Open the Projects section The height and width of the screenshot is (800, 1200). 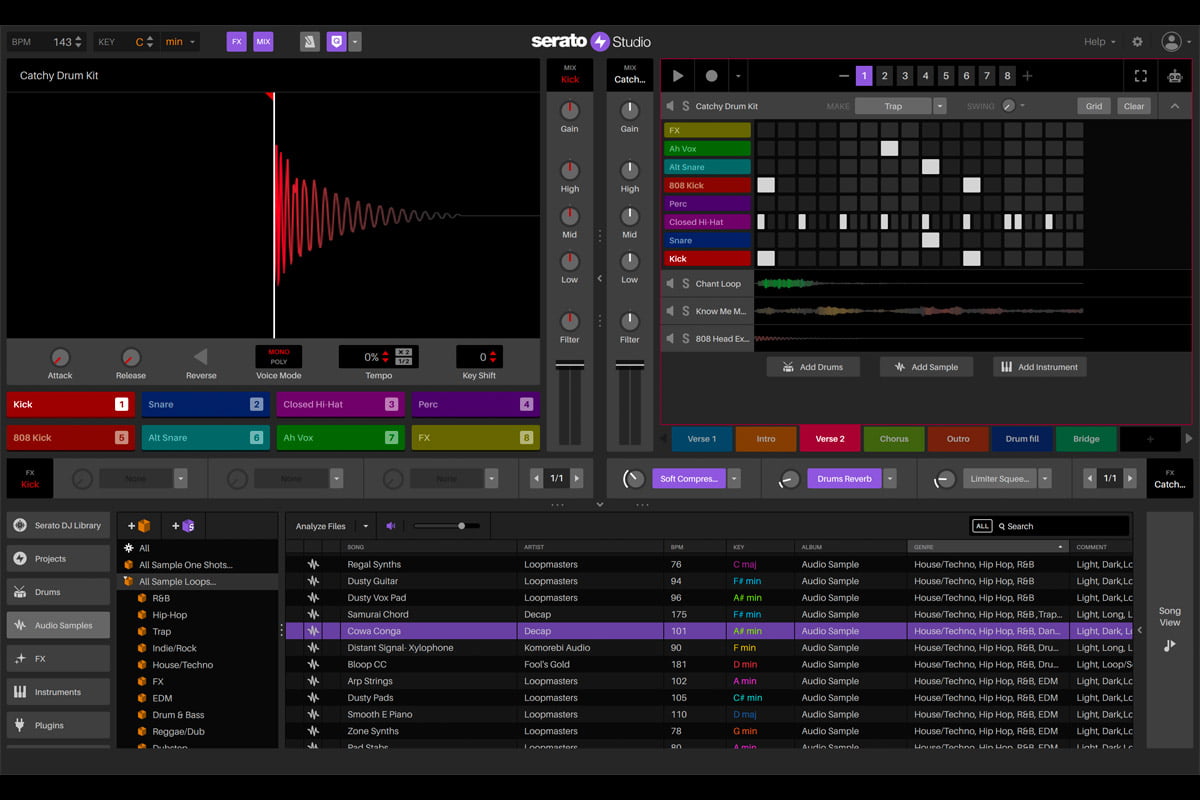[58, 559]
